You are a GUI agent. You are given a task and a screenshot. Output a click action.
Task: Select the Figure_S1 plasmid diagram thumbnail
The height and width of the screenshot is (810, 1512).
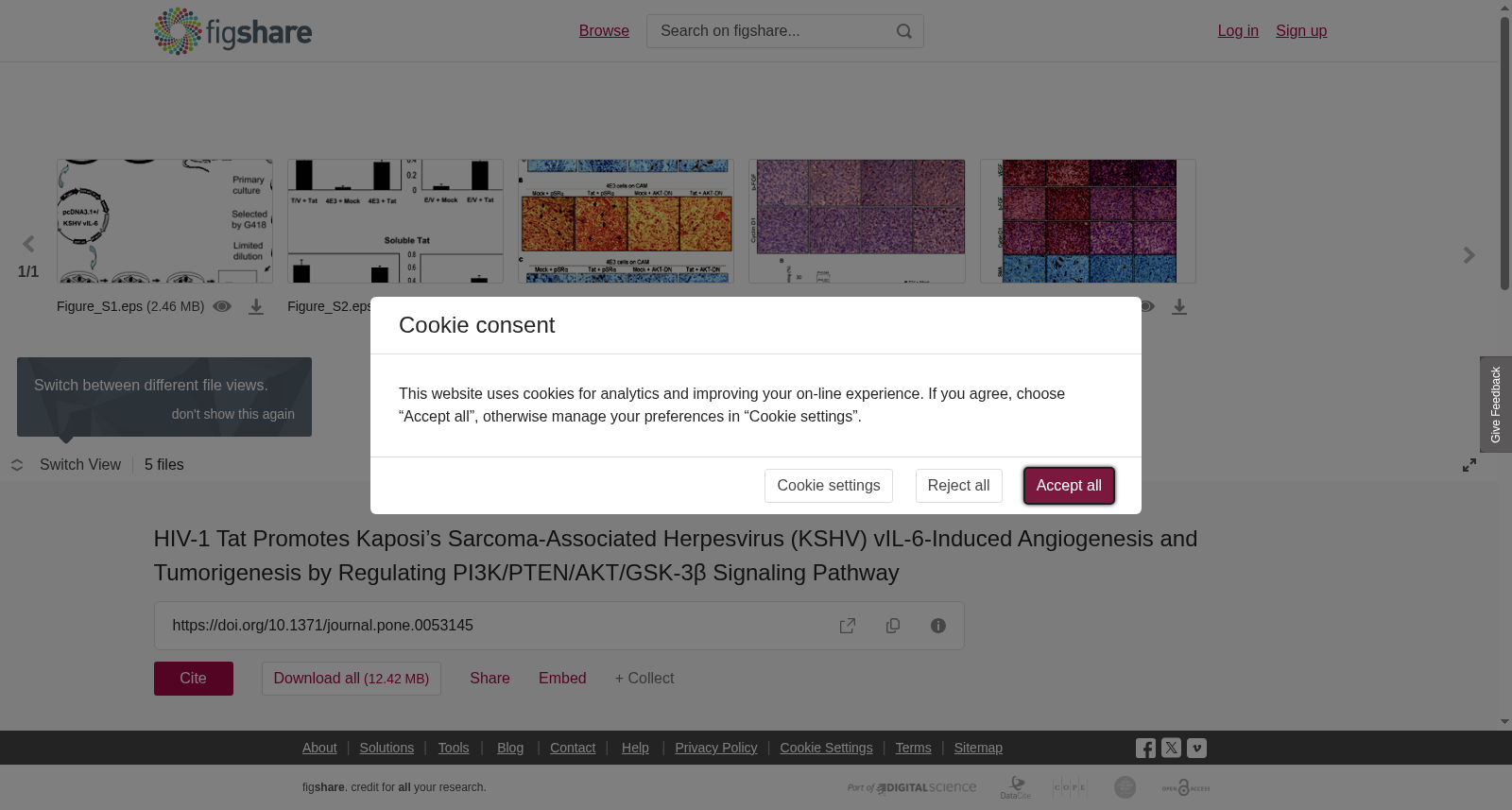[x=164, y=221]
